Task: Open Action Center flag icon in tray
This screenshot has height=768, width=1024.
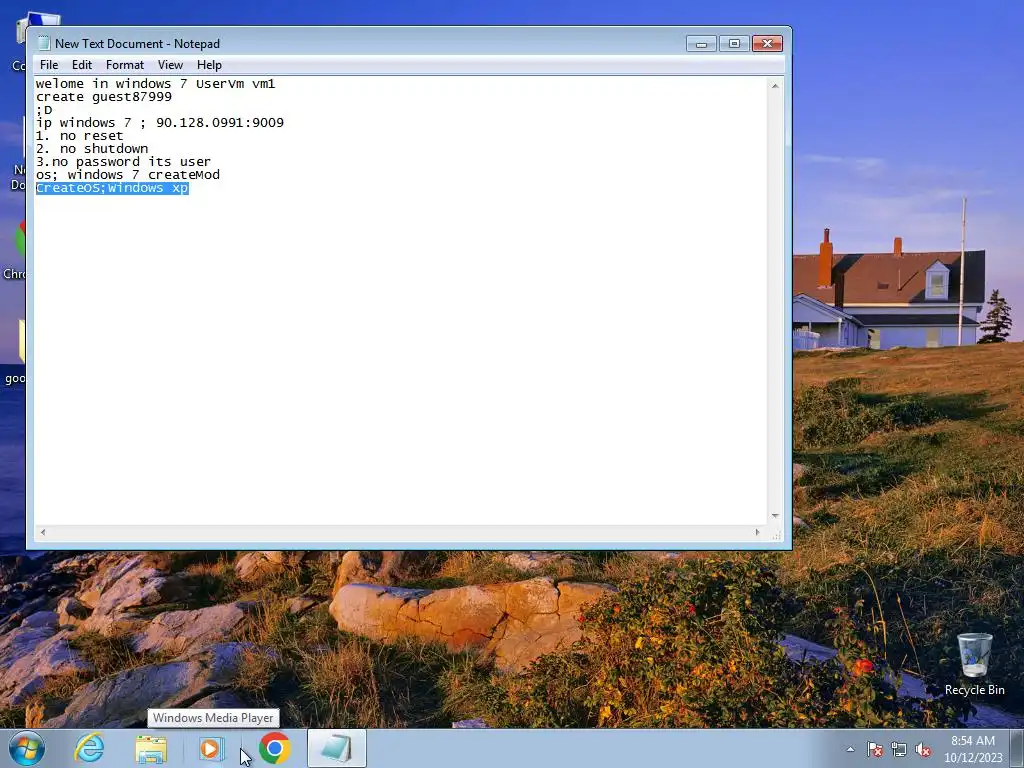Action: [874, 749]
